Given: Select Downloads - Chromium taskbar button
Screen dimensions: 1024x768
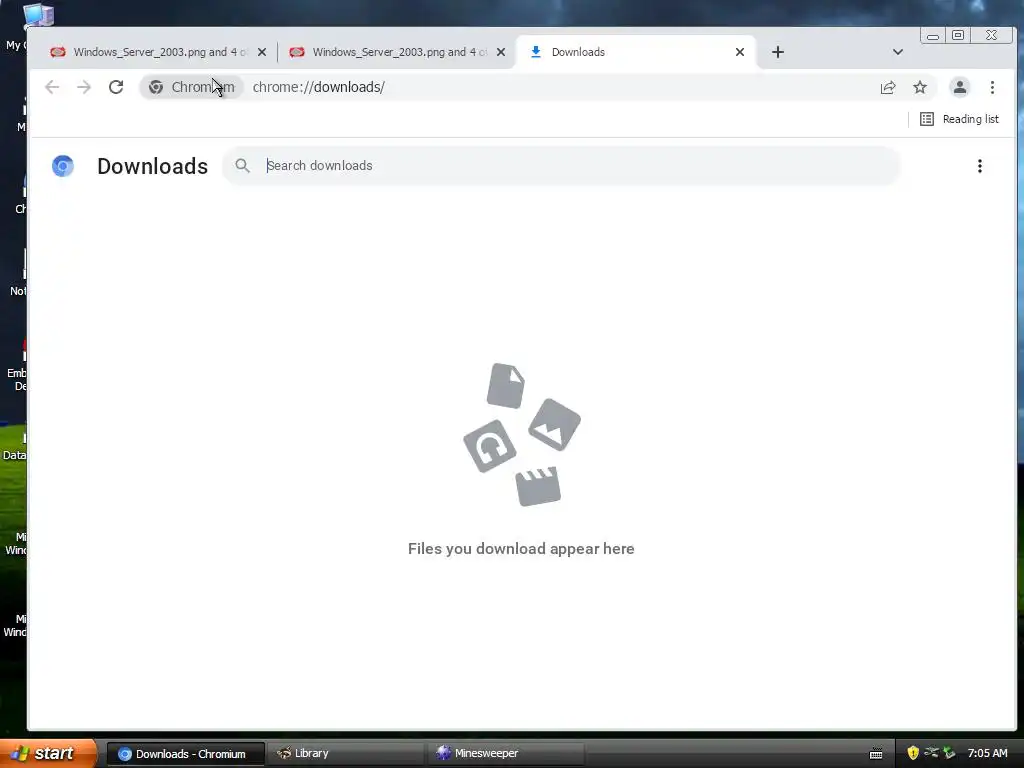Looking at the screenshot, I should [186, 754].
